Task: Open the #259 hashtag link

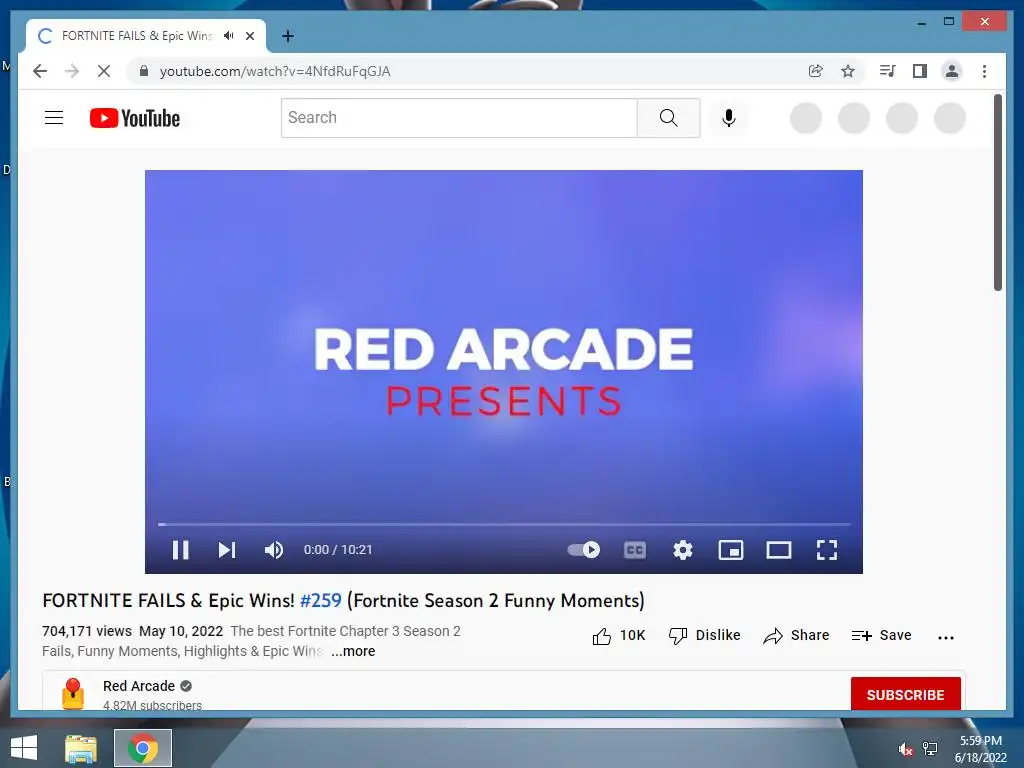Action: coord(321,600)
